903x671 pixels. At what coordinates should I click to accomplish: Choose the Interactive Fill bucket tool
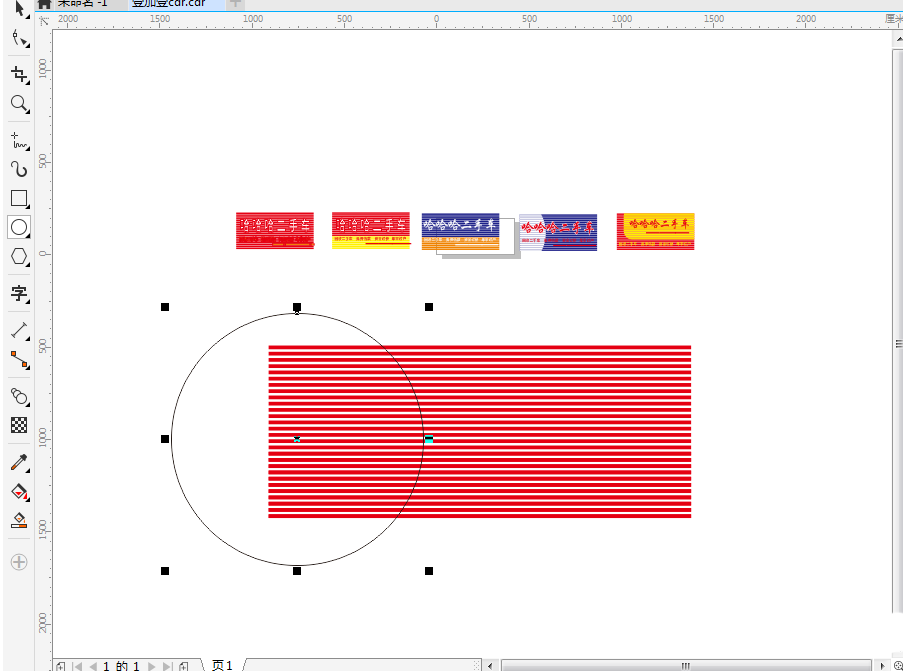19,492
